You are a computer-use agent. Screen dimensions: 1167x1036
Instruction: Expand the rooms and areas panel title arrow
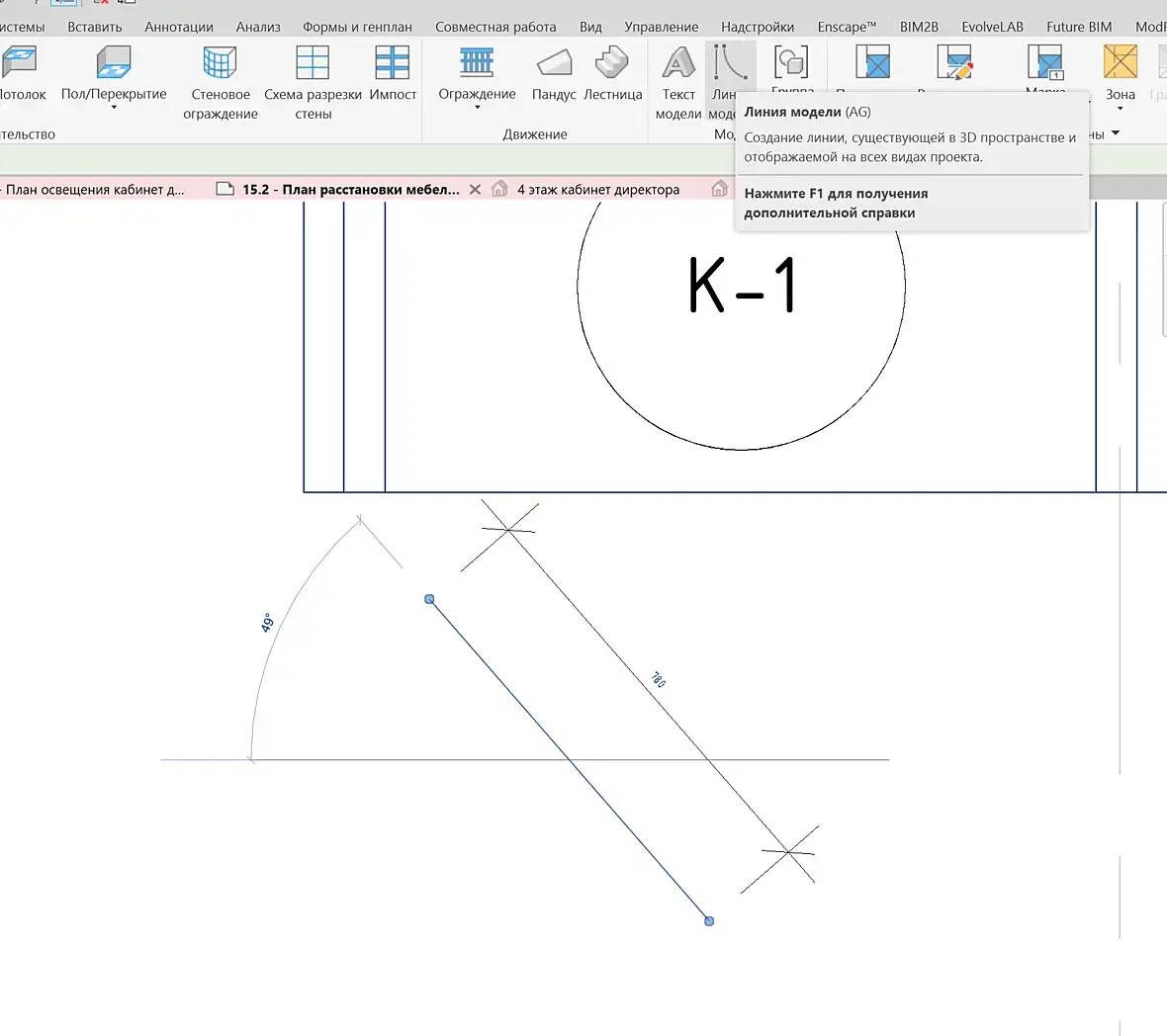click(x=1115, y=133)
